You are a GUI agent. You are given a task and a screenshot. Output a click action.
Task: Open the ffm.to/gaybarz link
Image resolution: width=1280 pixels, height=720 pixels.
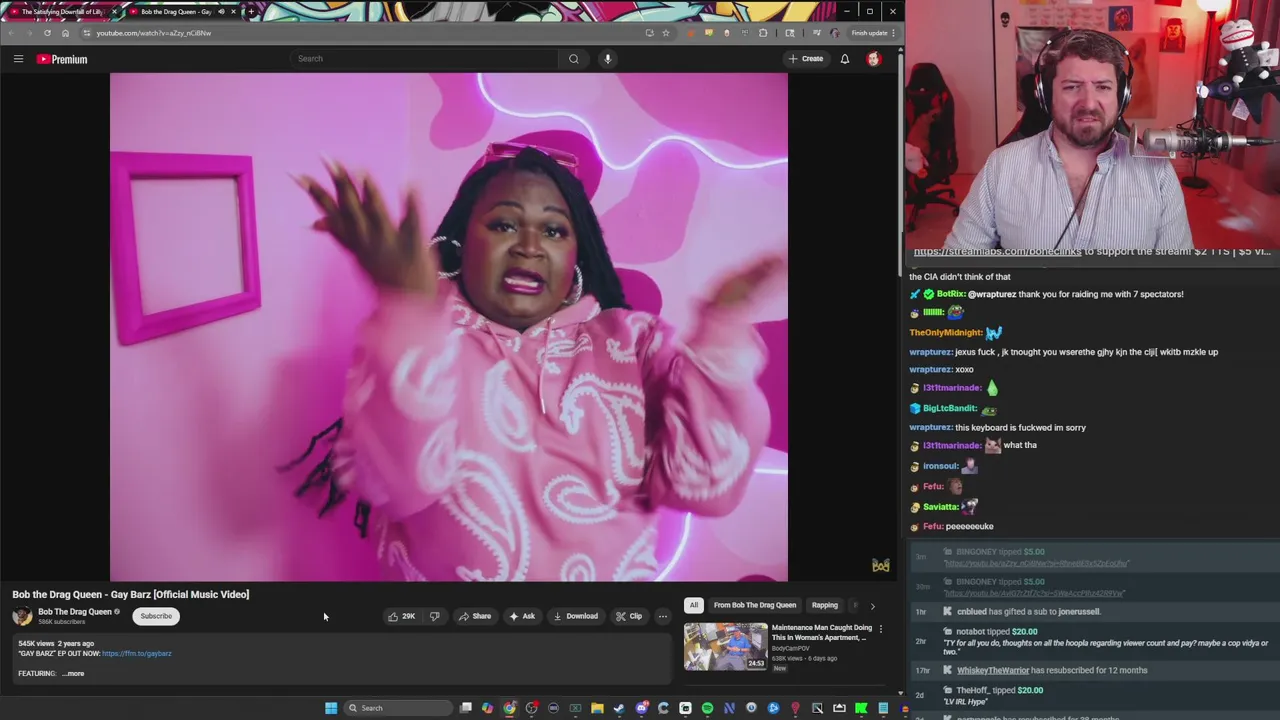(136, 653)
